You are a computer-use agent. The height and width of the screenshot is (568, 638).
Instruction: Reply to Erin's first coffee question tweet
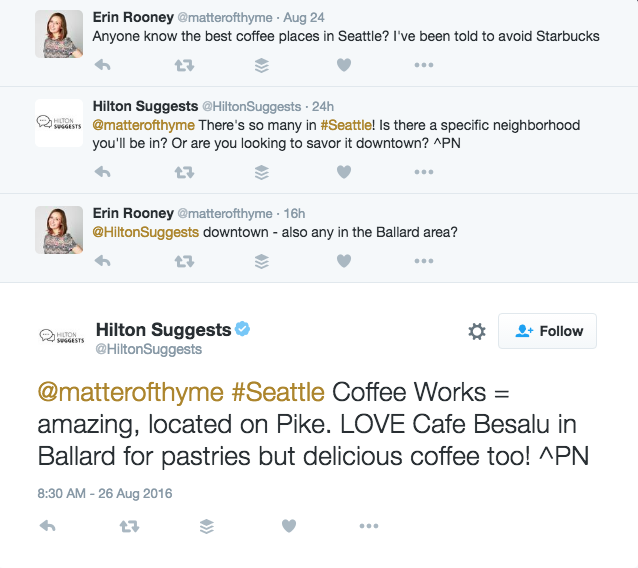[101, 65]
